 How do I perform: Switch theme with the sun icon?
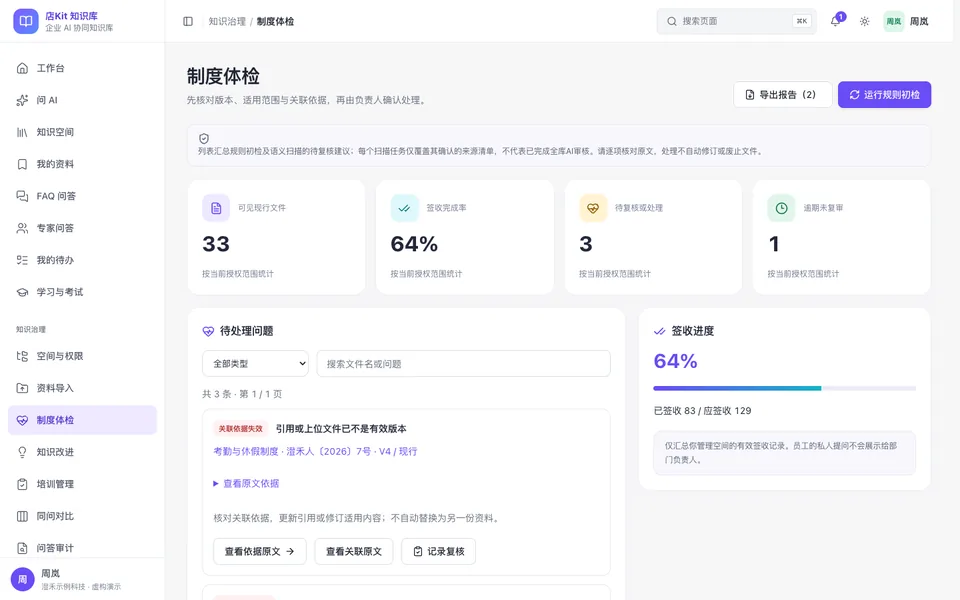point(864,21)
